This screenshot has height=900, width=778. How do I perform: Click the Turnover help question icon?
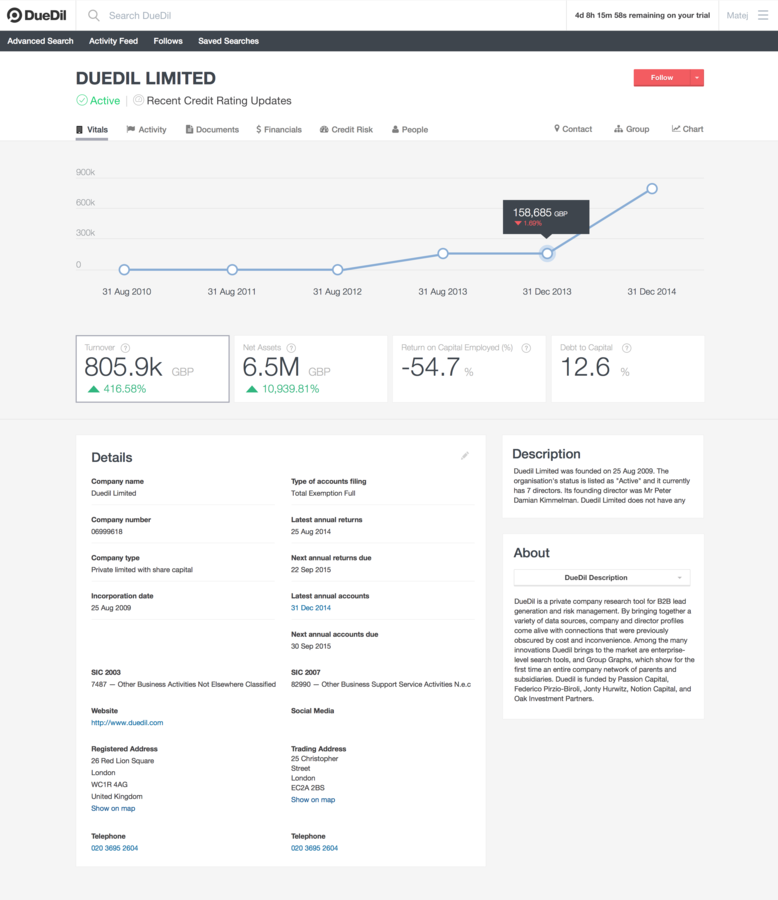[126, 348]
